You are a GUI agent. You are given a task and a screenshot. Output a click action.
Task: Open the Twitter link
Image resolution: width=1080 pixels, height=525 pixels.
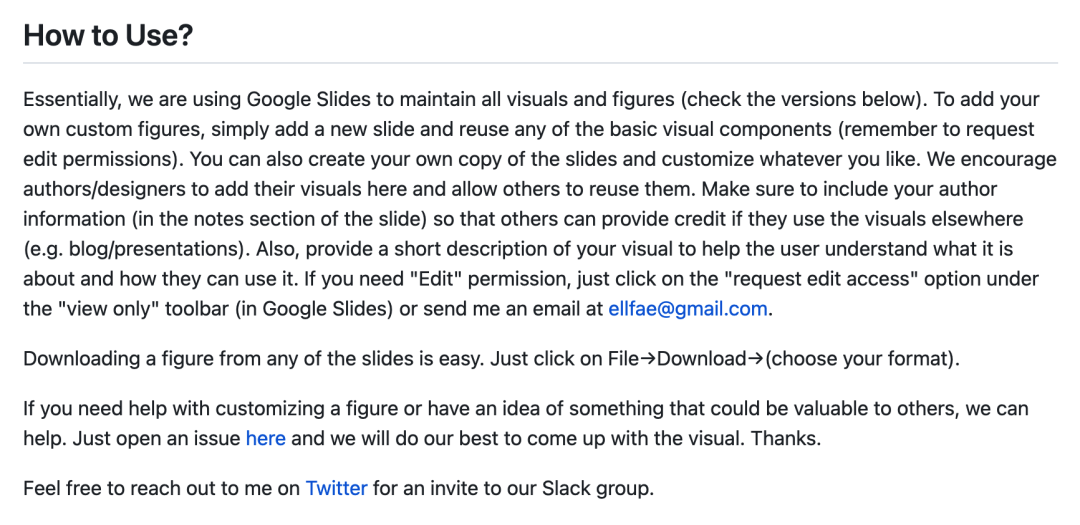[336, 488]
